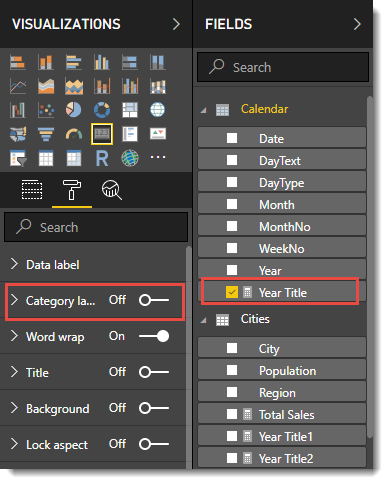Image resolution: width=388 pixels, height=484 pixels.
Task: Select the stacked bar chart visual
Action: [18, 62]
